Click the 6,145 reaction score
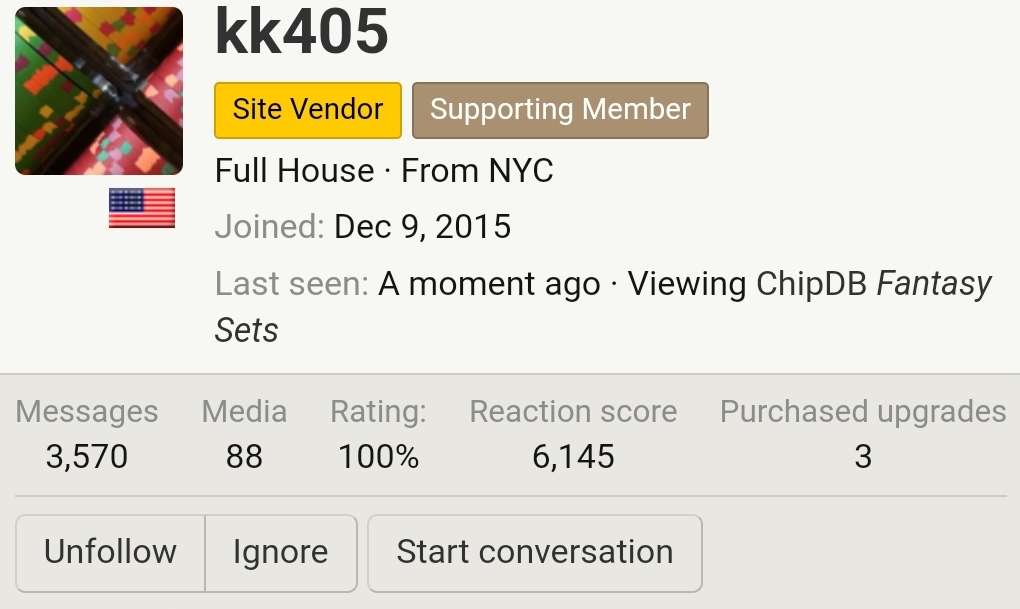 click(x=573, y=457)
